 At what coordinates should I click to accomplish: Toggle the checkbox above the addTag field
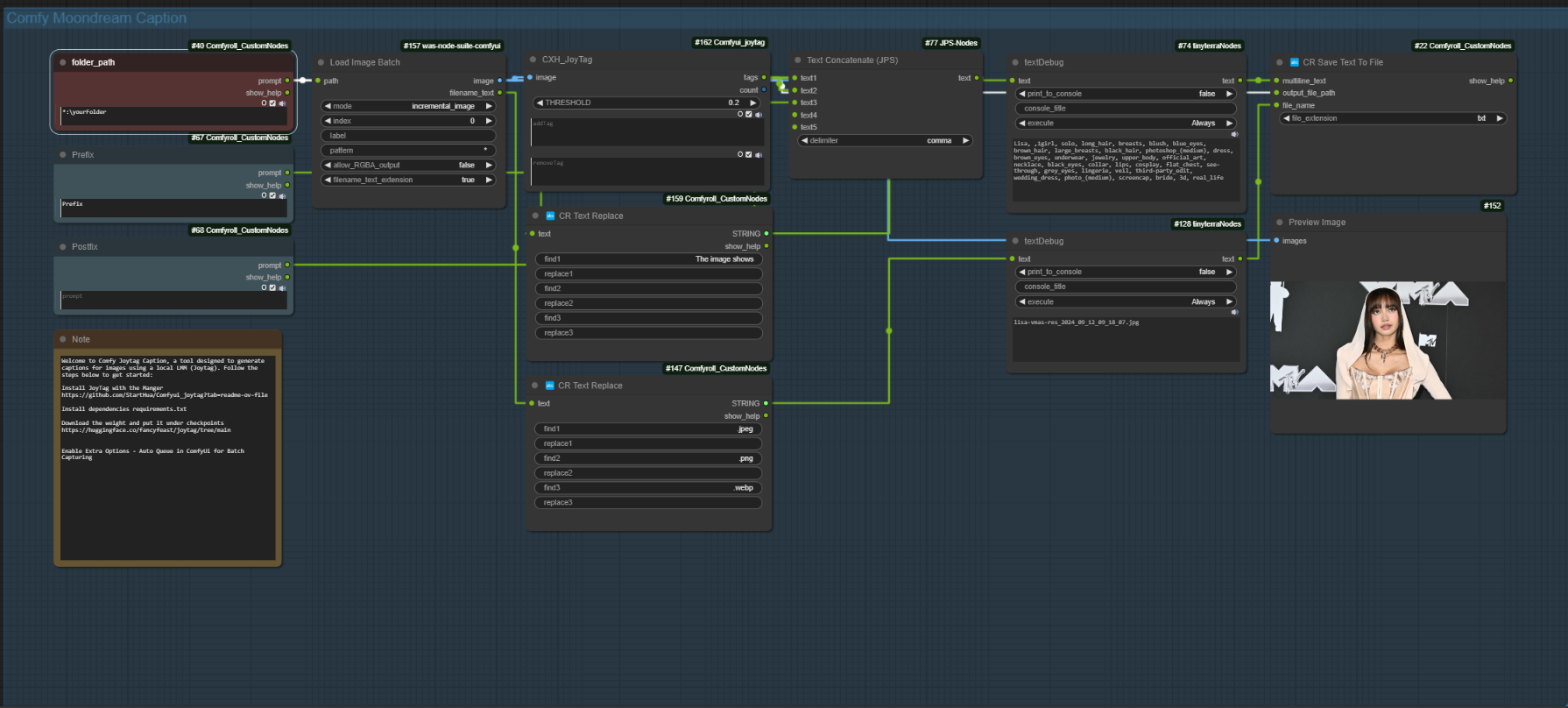748,115
